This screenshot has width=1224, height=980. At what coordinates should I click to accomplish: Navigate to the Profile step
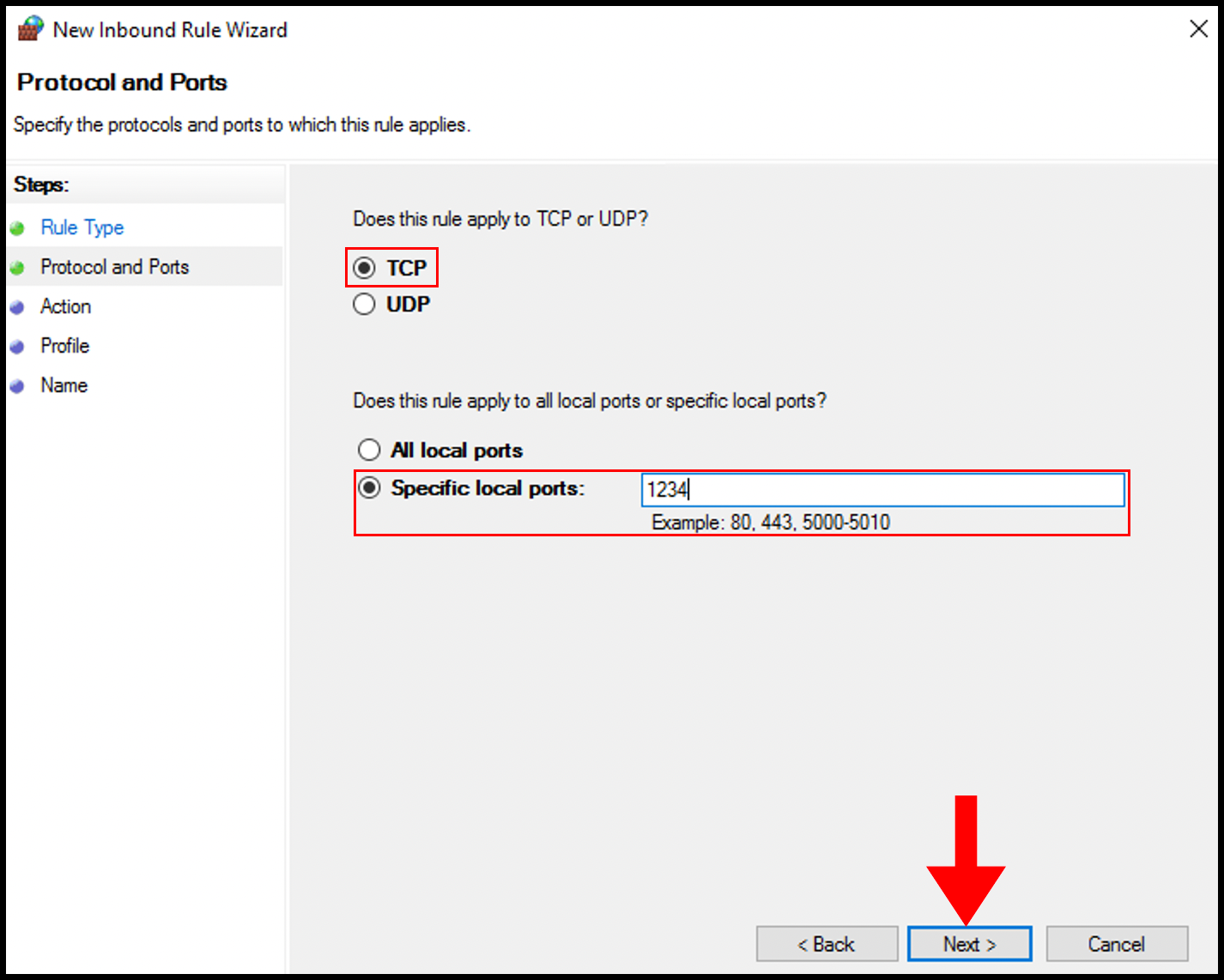[x=64, y=346]
